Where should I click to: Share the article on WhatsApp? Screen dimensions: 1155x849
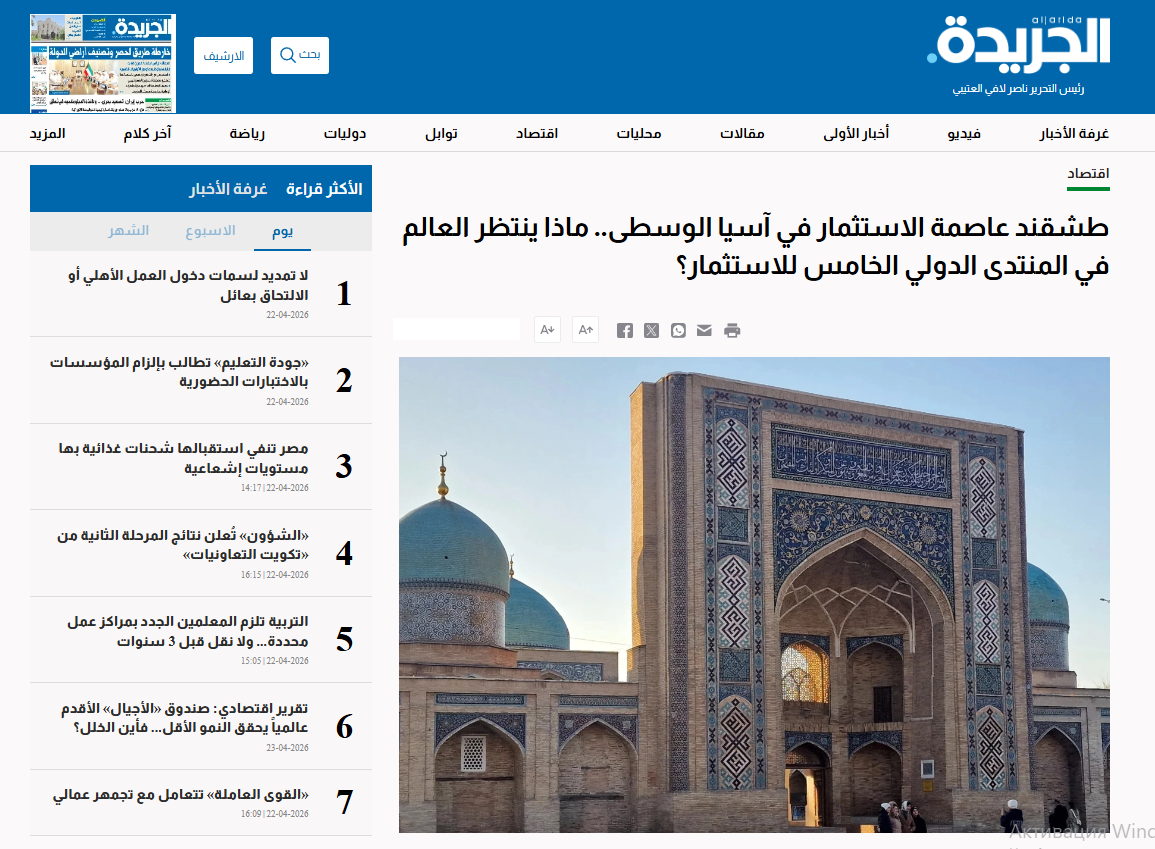pyautogui.click(x=678, y=331)
